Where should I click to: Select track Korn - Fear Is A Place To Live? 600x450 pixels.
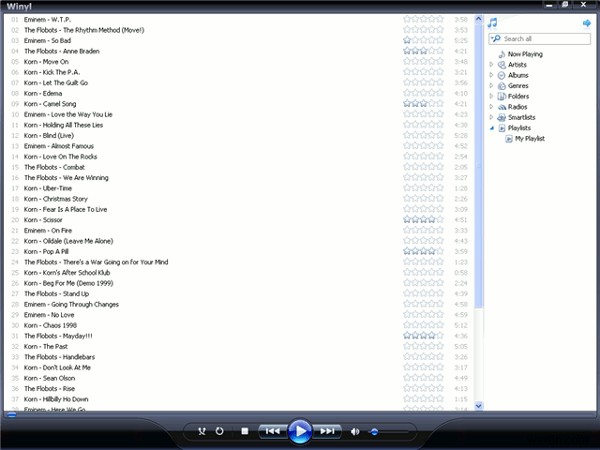point(65,209)
